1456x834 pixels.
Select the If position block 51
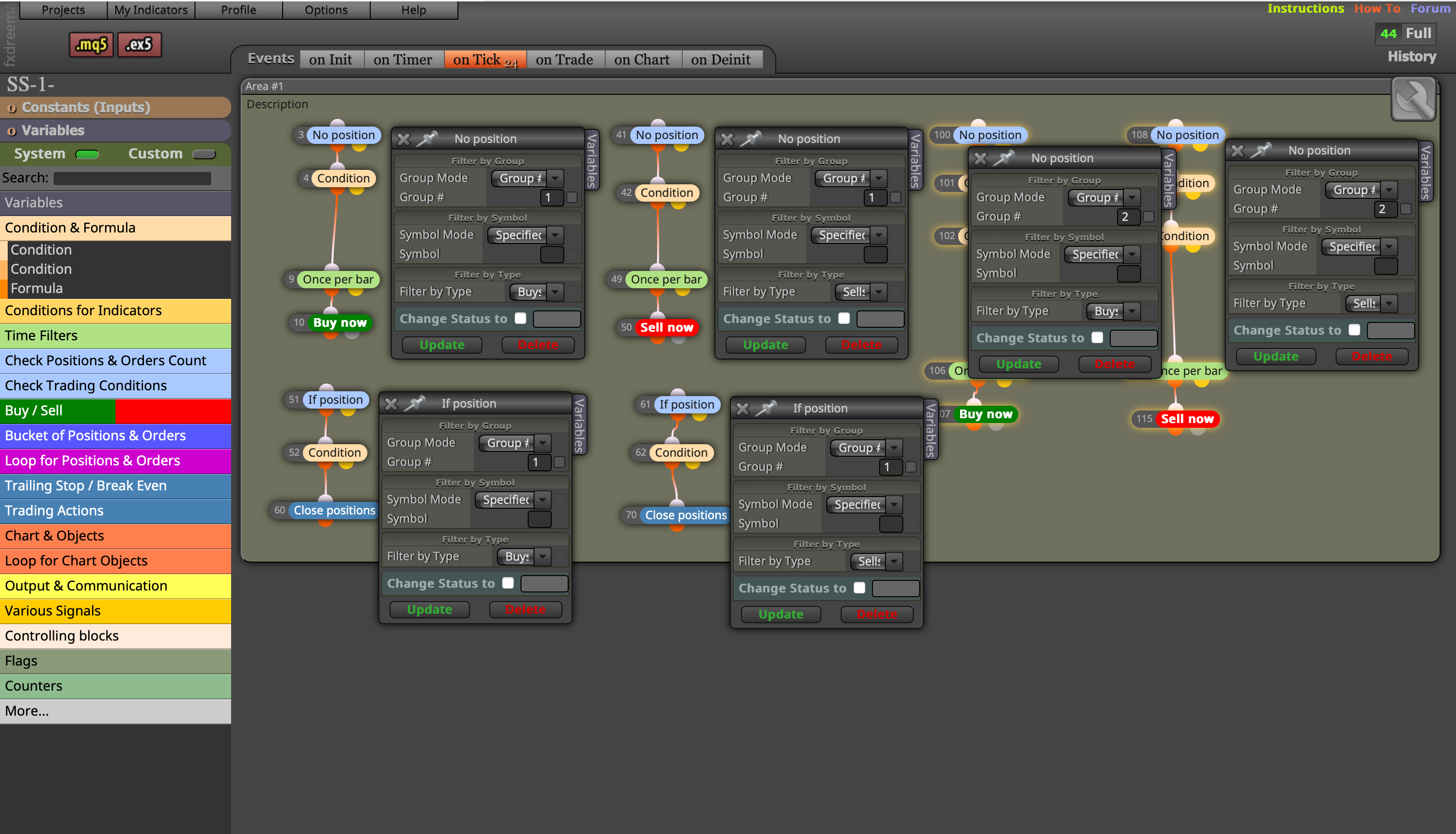coord(335,400)
